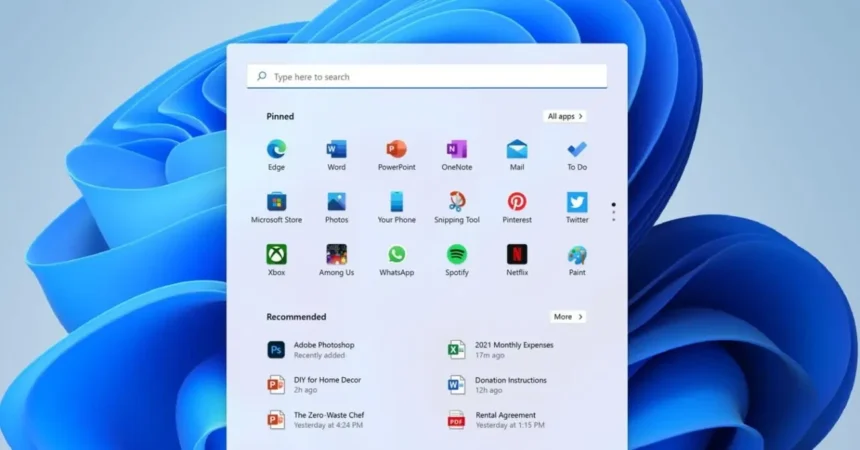Open The Zero-Waste Chef presentation
The image size is (860, 450).
[x=315, y=420]
